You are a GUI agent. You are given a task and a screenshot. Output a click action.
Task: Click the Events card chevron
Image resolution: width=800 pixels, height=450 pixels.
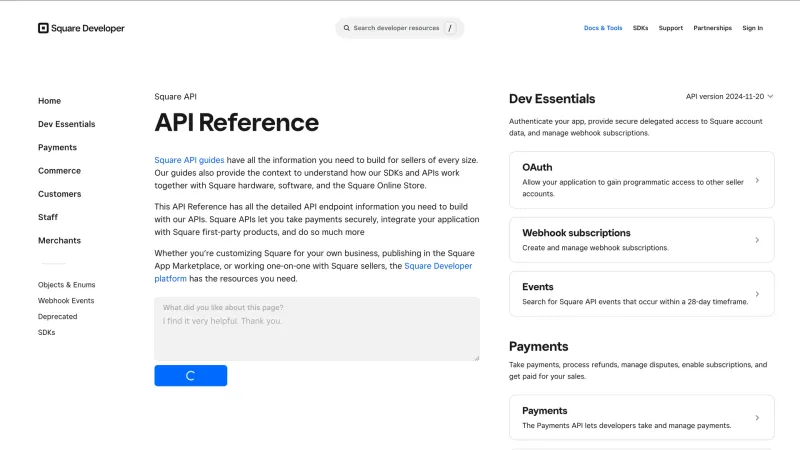coord(757,294)
